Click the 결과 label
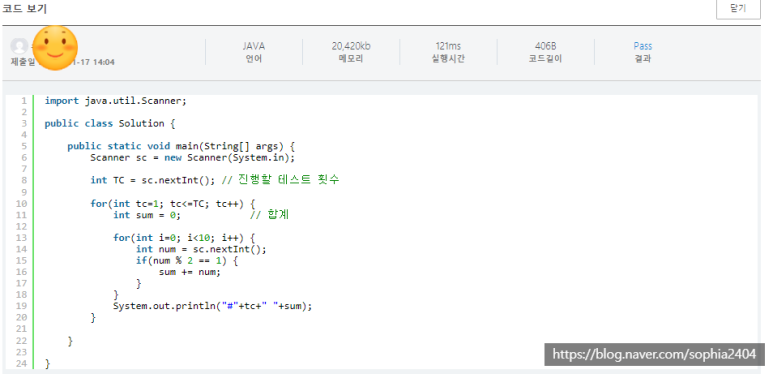 pos(643,59)
